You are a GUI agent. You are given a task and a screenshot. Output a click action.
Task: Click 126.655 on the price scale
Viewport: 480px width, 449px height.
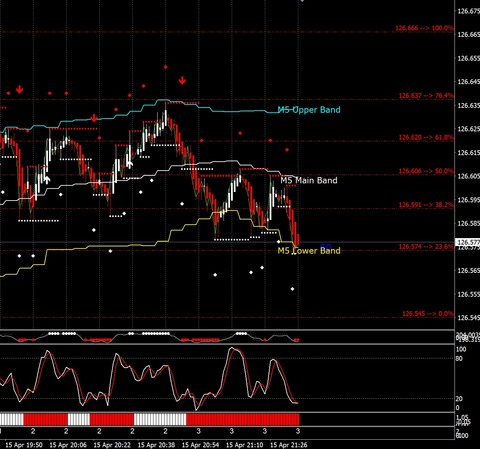point(468,58)
